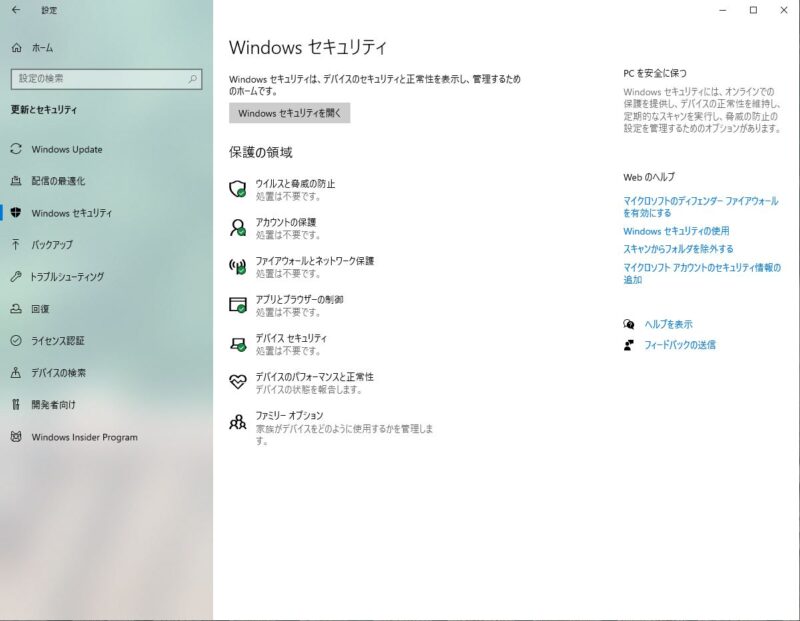Maximize the Settings window
The height and width of the screenshot is (621, 800).
[753, 10]
